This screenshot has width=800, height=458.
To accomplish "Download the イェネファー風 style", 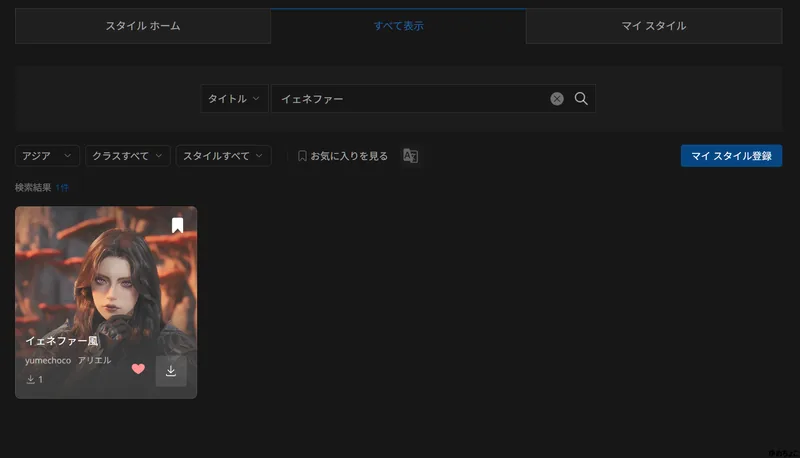I will pyautogui.click(x=171, y=371).
